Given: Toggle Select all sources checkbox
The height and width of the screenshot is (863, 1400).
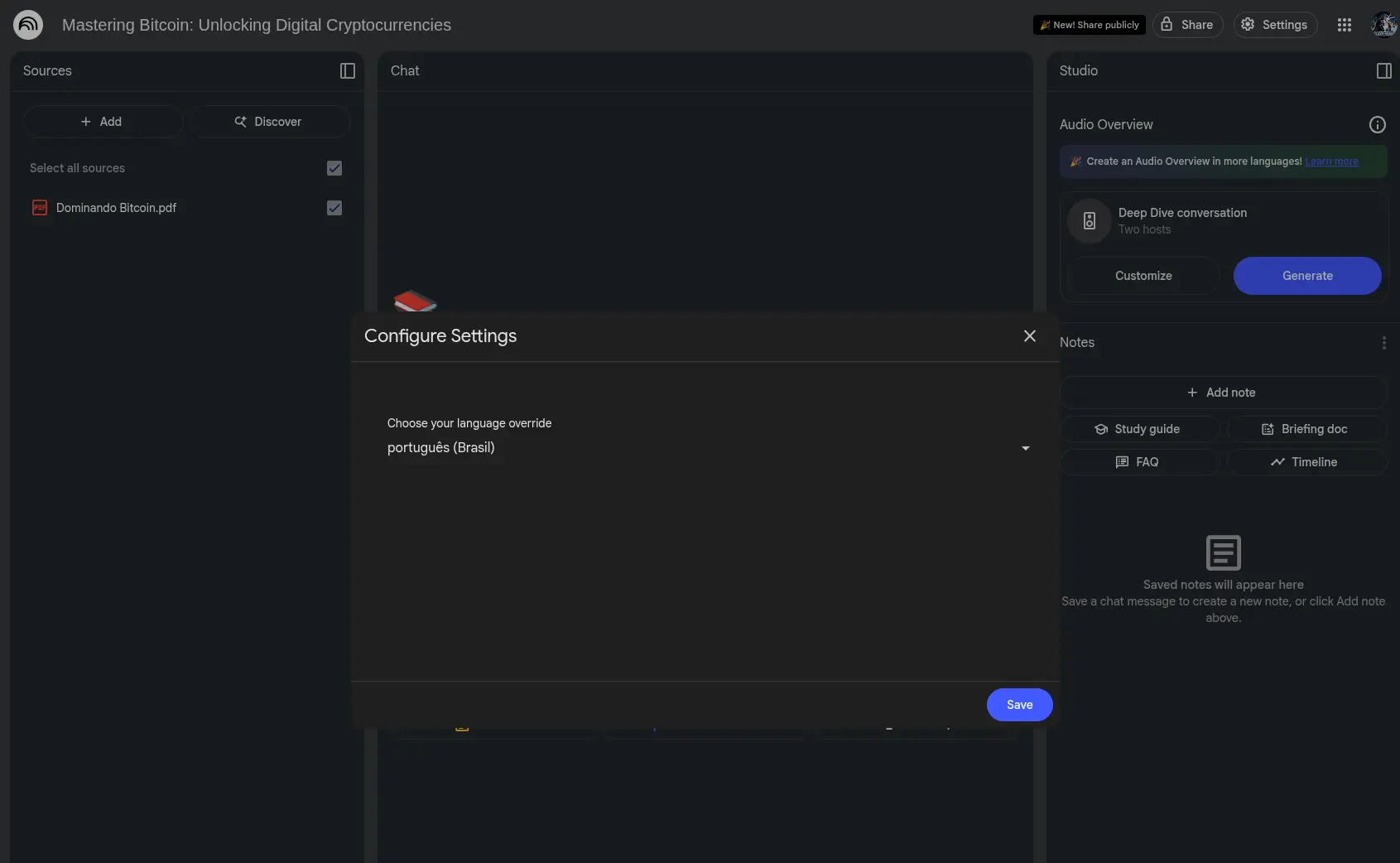Looking at the screenshot, I should (334, 168).
